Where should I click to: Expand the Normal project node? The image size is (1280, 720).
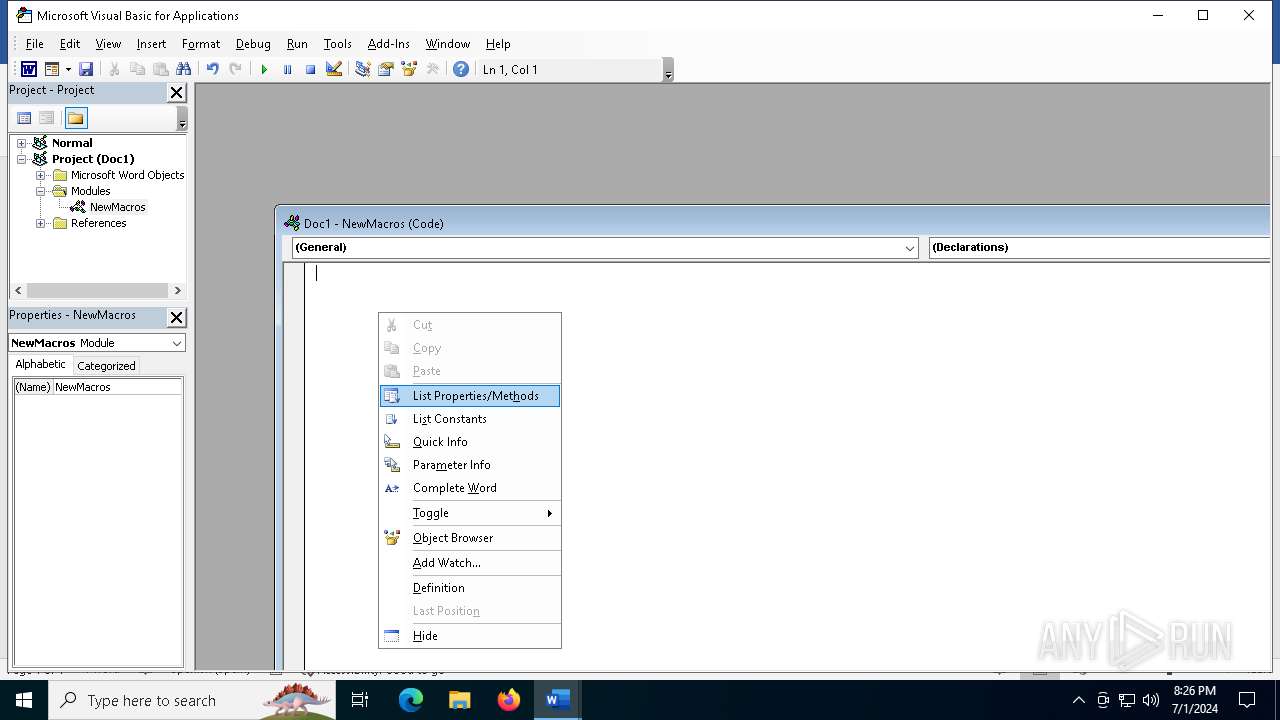tap(21, 143)
